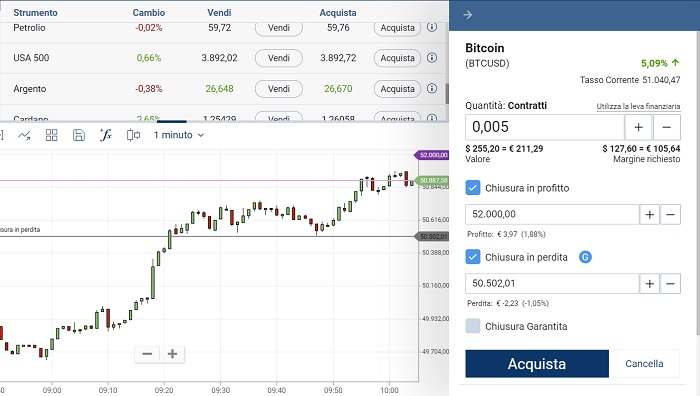Uncheck Chiusura in profitto checkbox
The width and height of the screenshot is (700, 396).
(x=473, y=188)
